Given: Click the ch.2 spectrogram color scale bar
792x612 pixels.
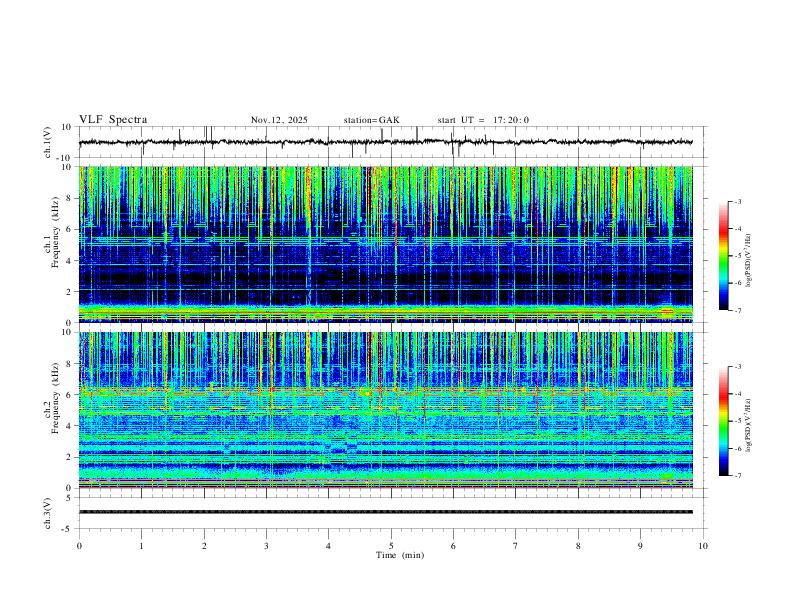Looking at the screenshot, I should tap(724, 421).
